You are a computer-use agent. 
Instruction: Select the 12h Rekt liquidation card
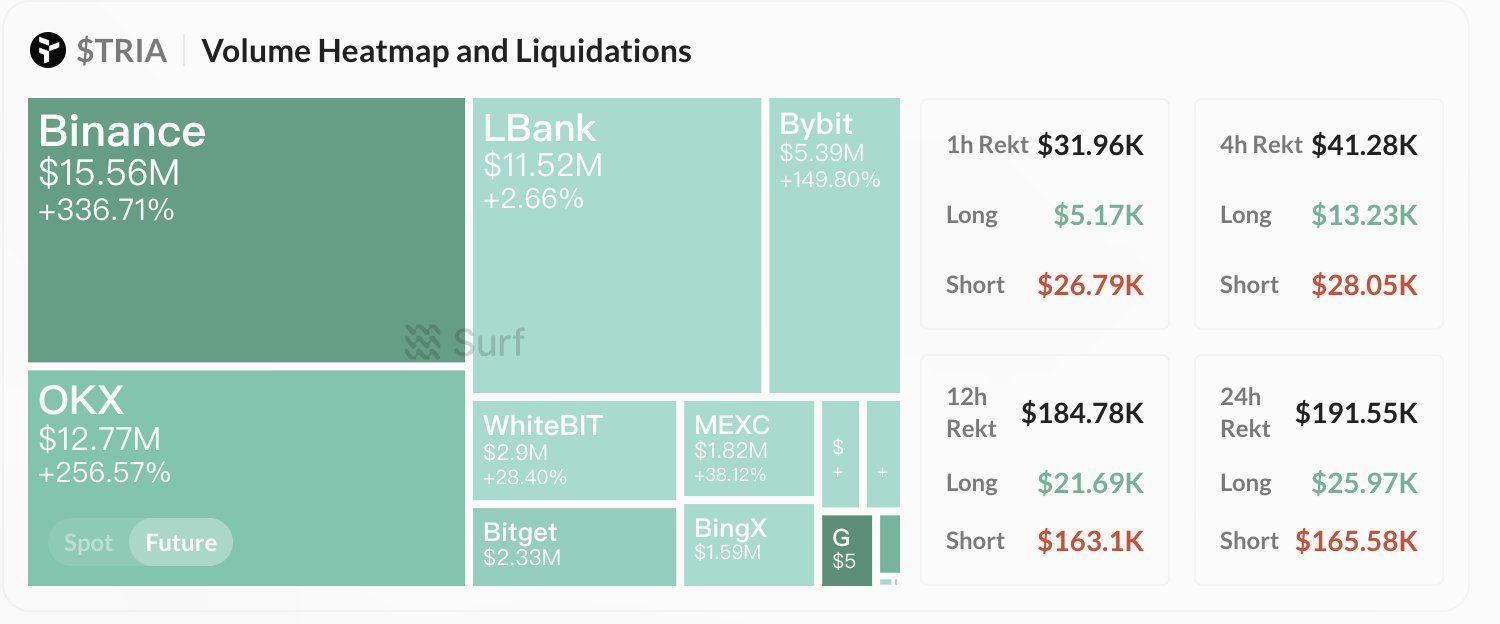point(1044,470)
